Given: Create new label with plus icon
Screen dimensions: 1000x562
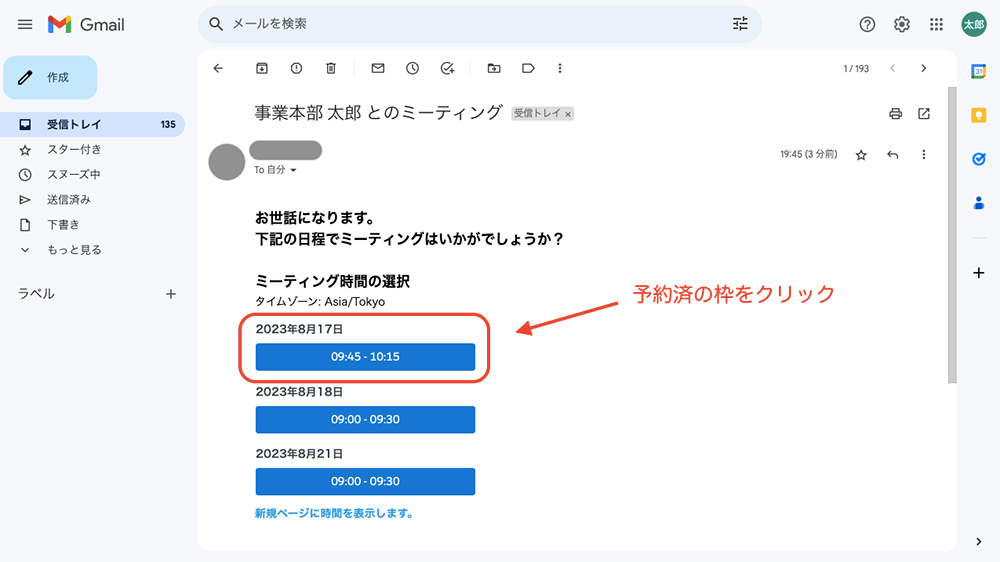Looking at the screenshot, I should (x=171, y=294).
